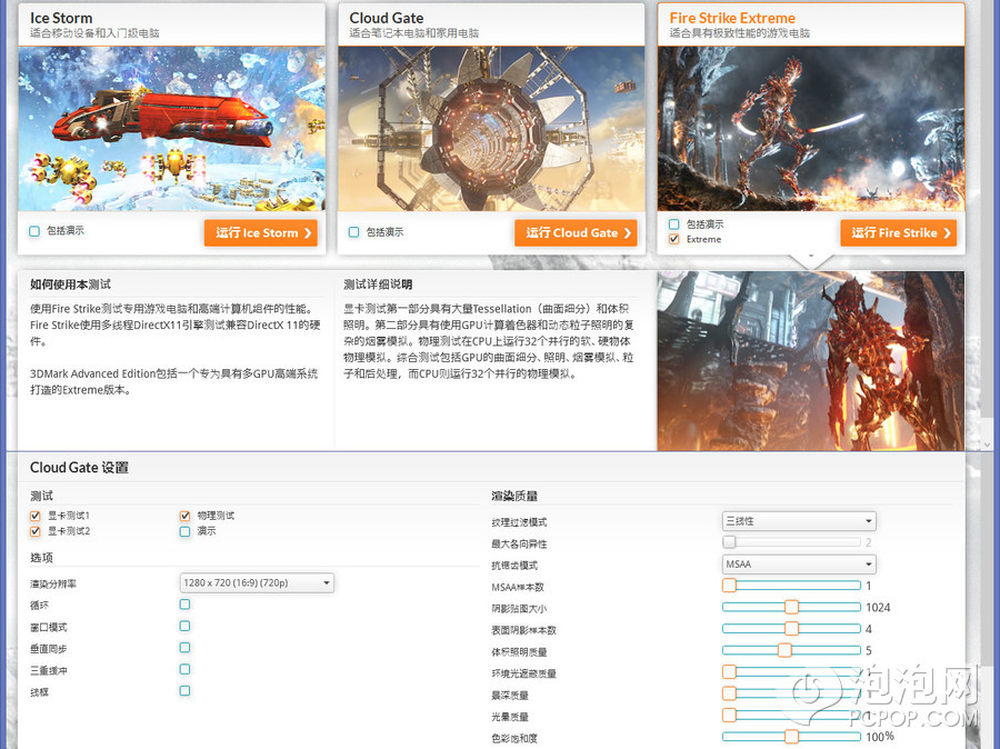Run the Ice Storm benchmark
1000x749 pixels.
click(x=261, y=233)
